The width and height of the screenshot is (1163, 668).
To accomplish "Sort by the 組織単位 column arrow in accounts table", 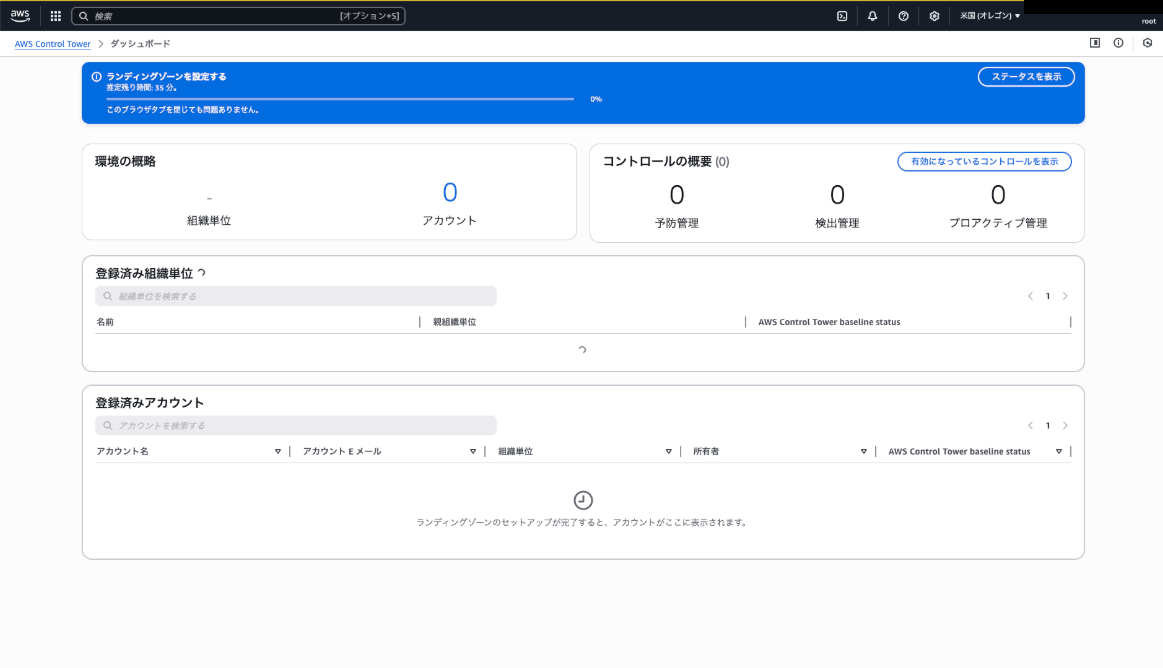I will point(668,452).
